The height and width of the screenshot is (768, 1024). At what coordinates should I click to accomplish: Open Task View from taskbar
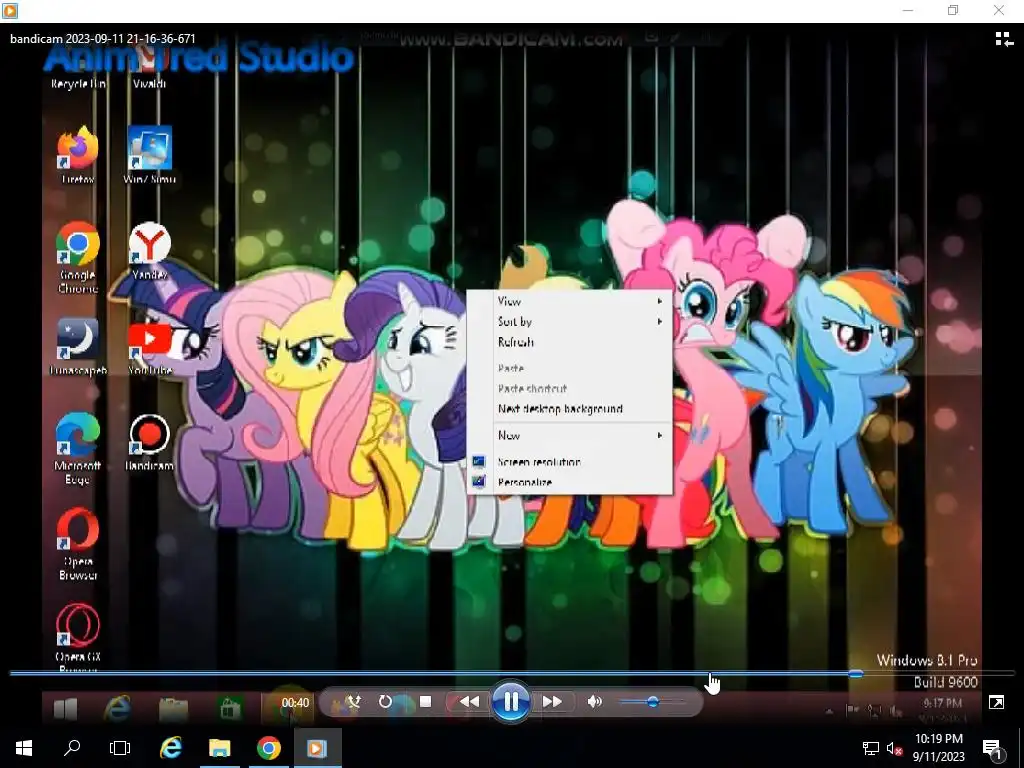(x=120, y=748)
